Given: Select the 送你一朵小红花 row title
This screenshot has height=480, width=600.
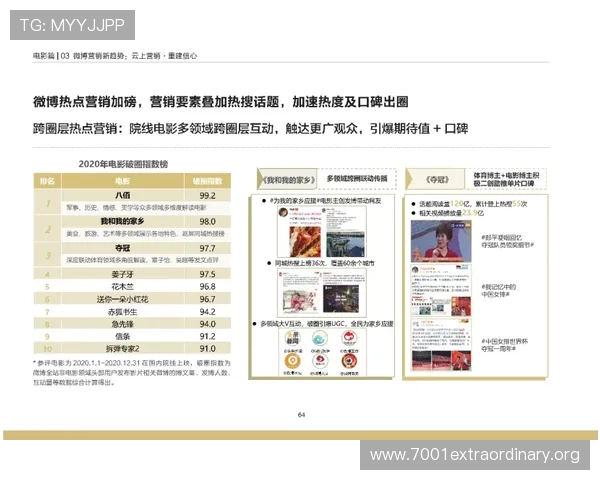Looking at the screenshot, I should tap(122, 299).
